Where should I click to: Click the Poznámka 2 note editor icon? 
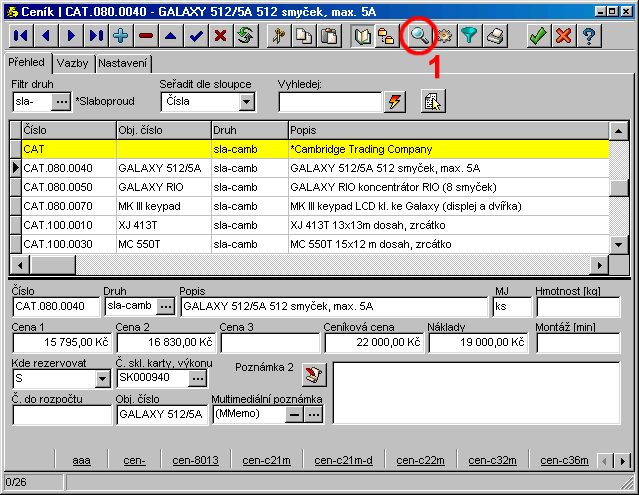click(x=314, y=373)
